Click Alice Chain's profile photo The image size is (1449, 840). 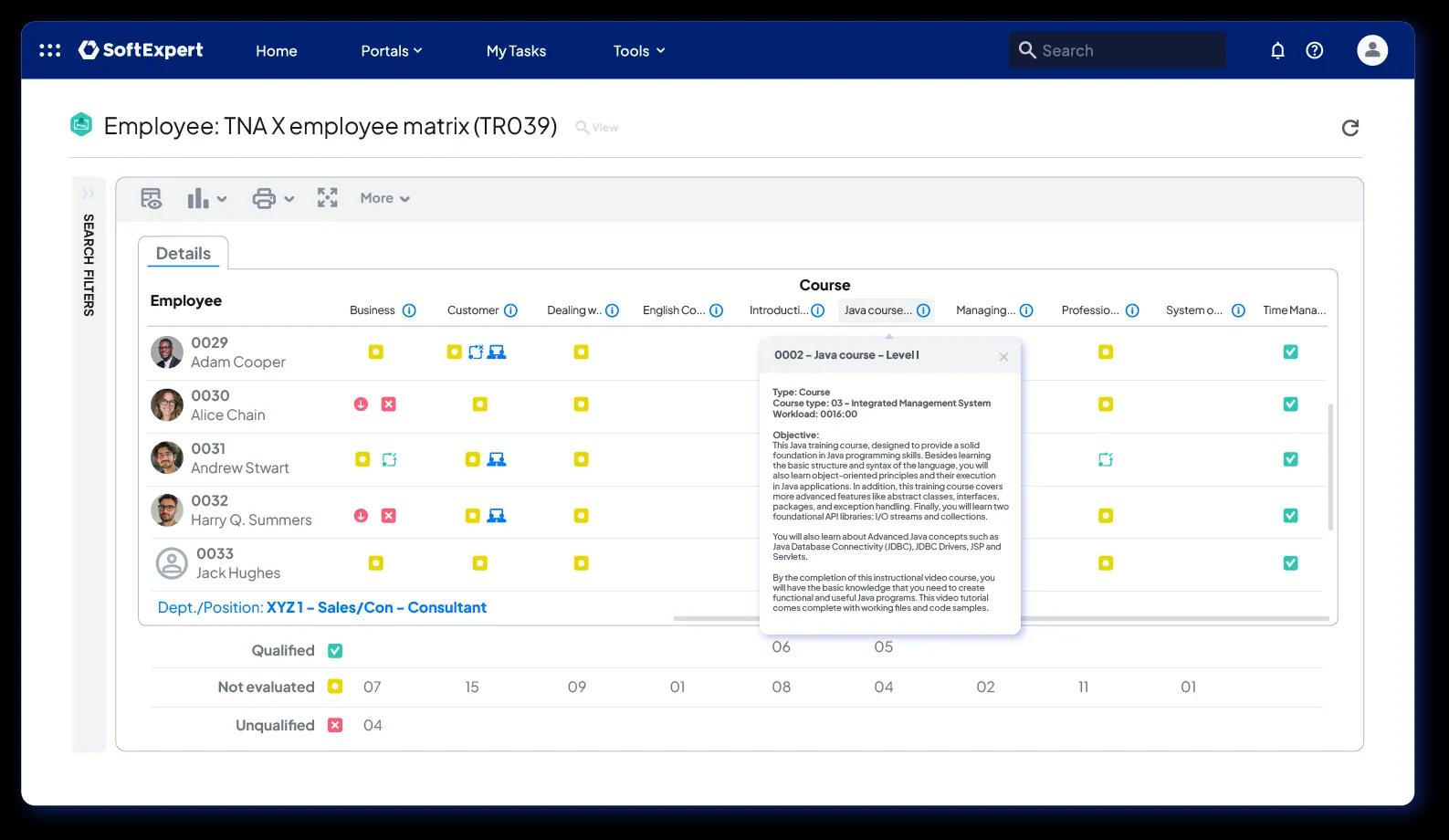[166, 404]
